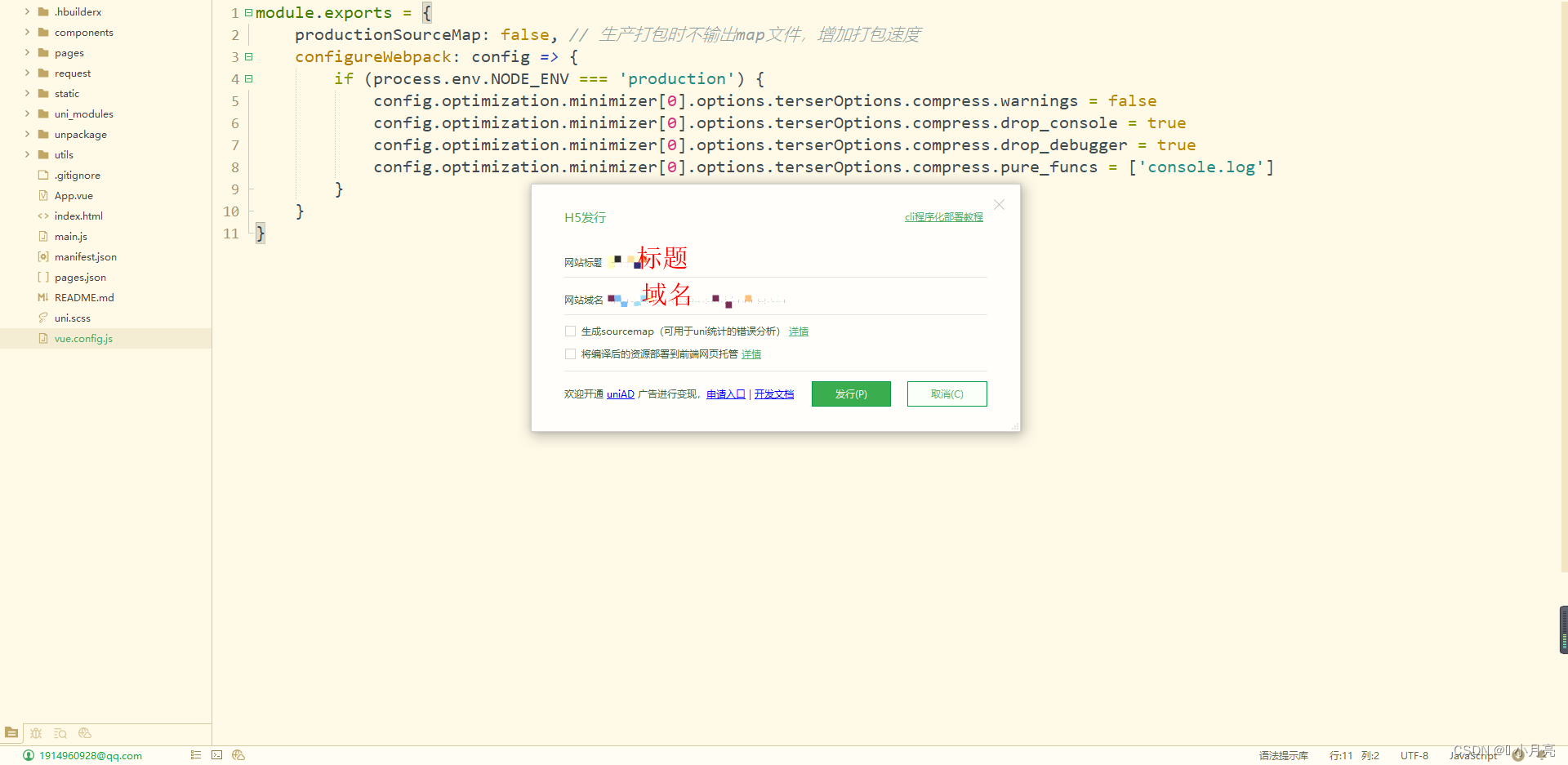Open 详情 link next to 前端网页托管 option
This screenshot has width=1568, height=765.
[x=751, y=354]
